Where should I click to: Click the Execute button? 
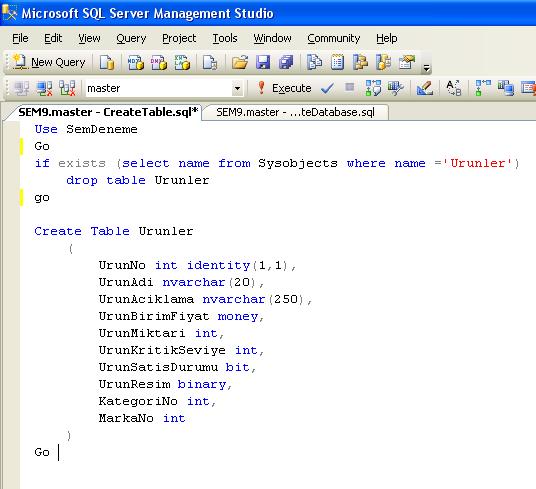284,88
